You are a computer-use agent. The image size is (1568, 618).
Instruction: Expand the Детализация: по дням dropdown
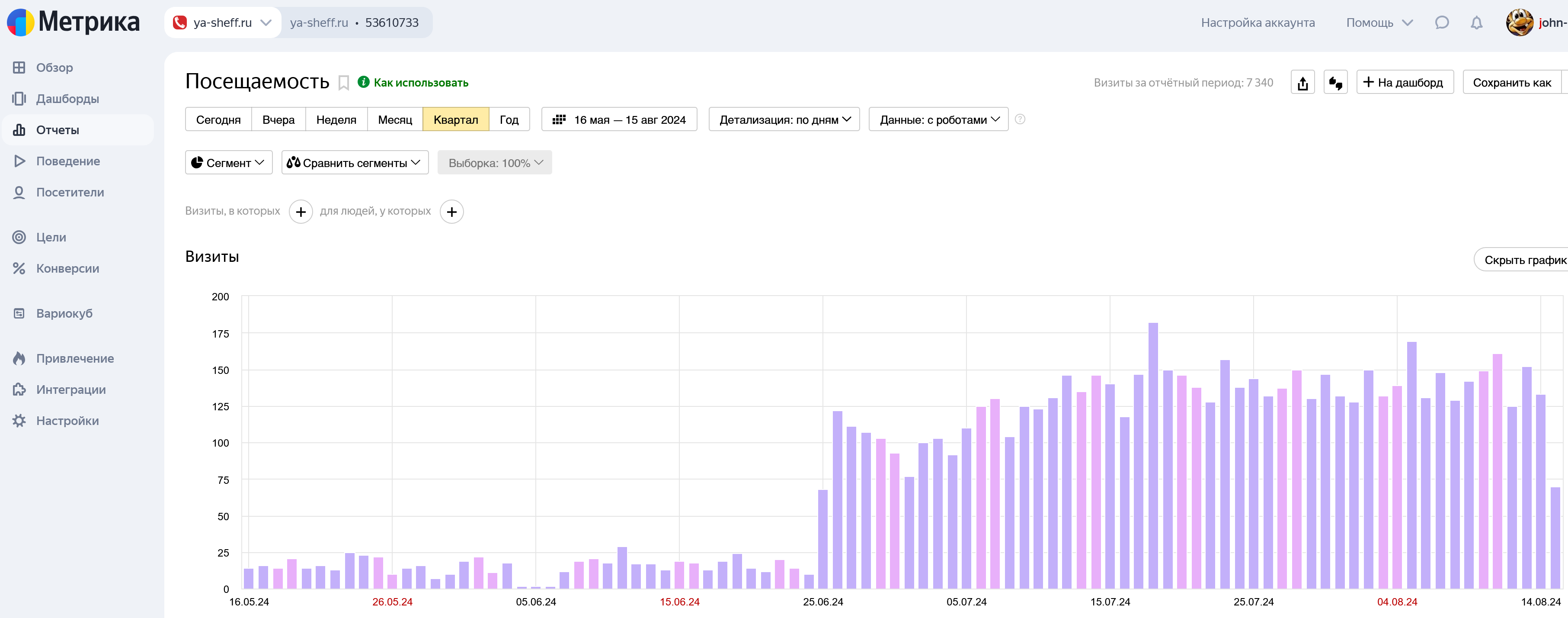[784, 119]
